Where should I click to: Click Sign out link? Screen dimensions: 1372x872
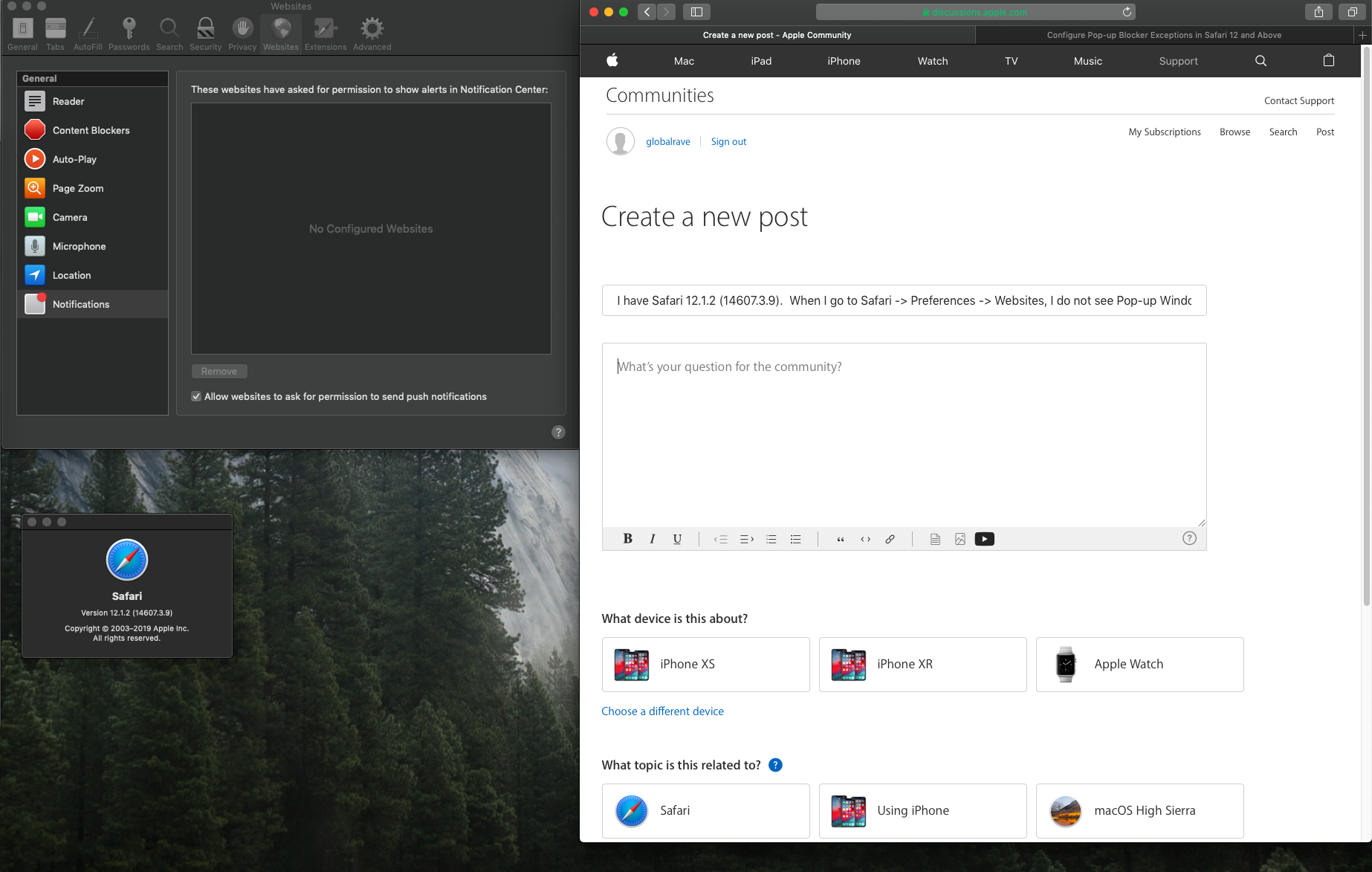coord(728,141)
